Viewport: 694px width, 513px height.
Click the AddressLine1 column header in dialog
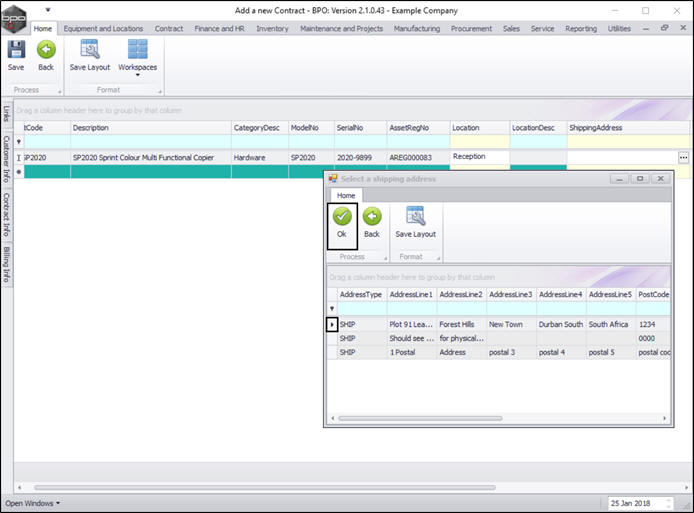coord(412,294)
